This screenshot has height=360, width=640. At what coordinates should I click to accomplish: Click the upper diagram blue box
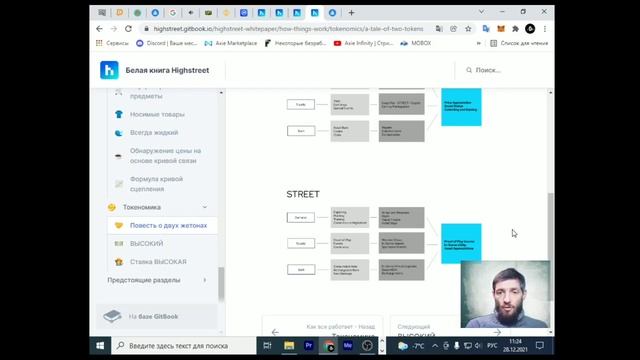[x=461, y=107]
